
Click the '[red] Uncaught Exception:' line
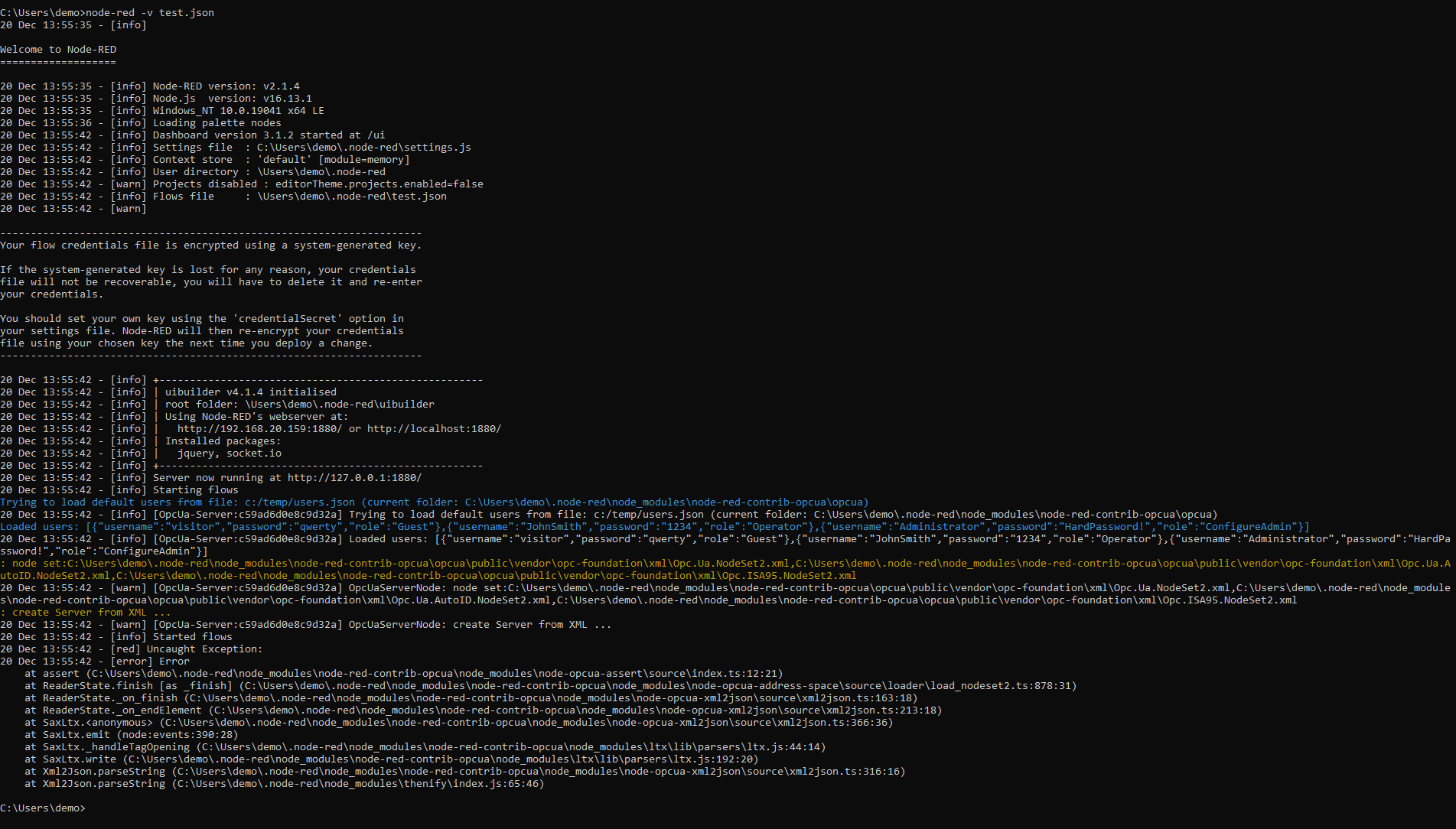[x=132, y=649]
